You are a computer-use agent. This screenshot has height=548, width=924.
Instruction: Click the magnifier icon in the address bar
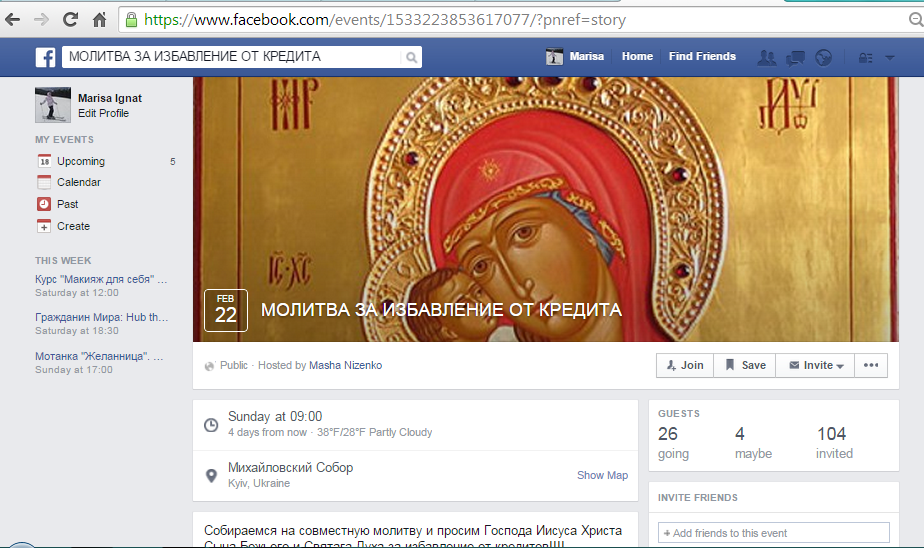click(916, 20)
